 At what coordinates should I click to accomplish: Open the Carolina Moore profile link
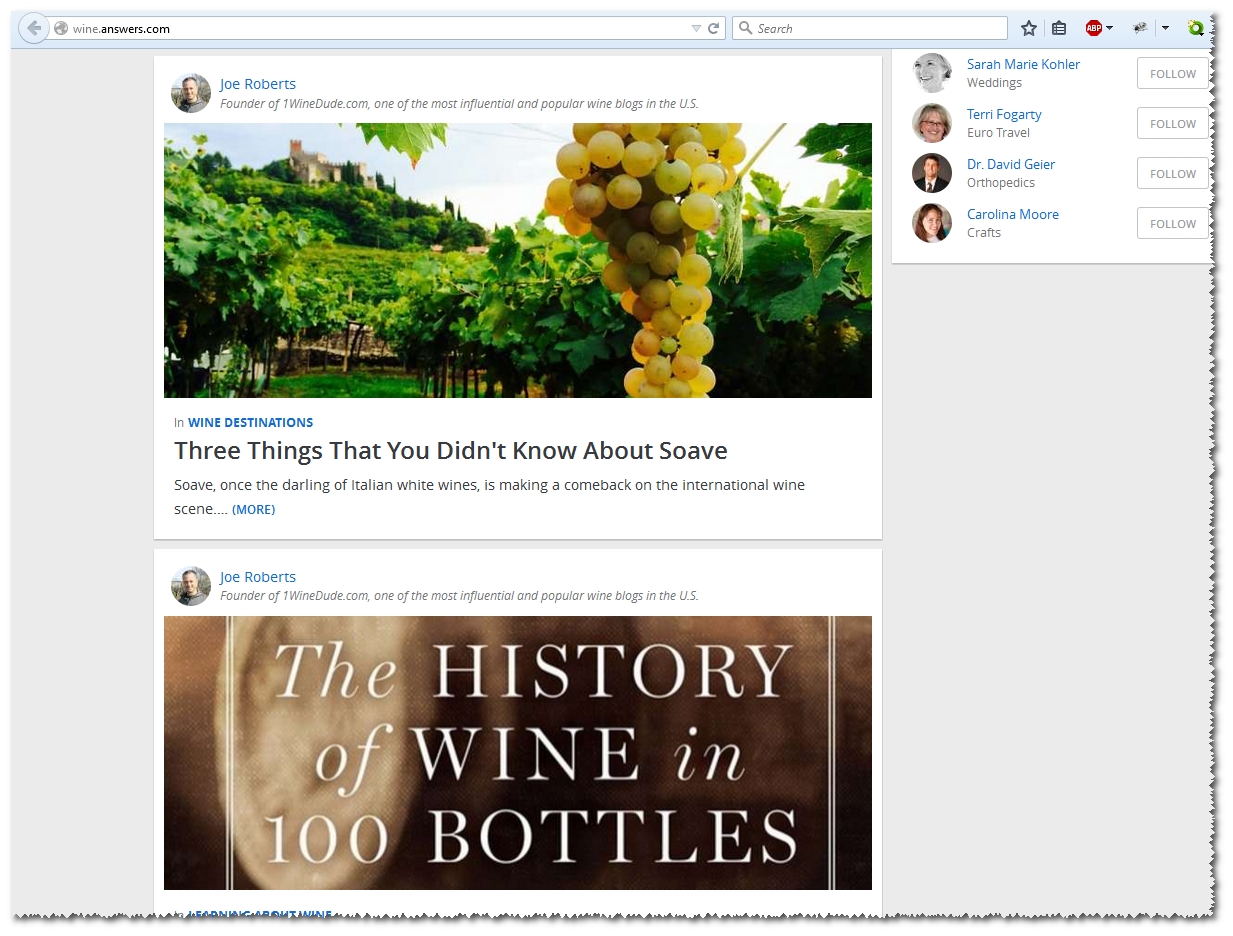(1013, 214)
